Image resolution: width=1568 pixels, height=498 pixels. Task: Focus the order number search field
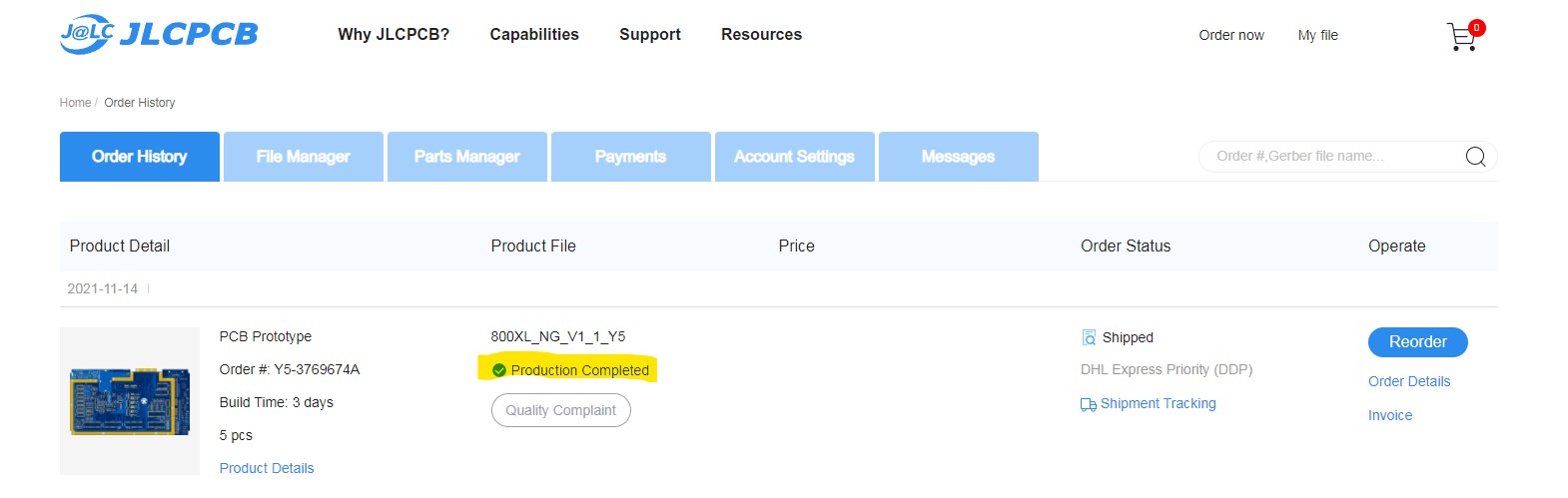coord(1328,157)
